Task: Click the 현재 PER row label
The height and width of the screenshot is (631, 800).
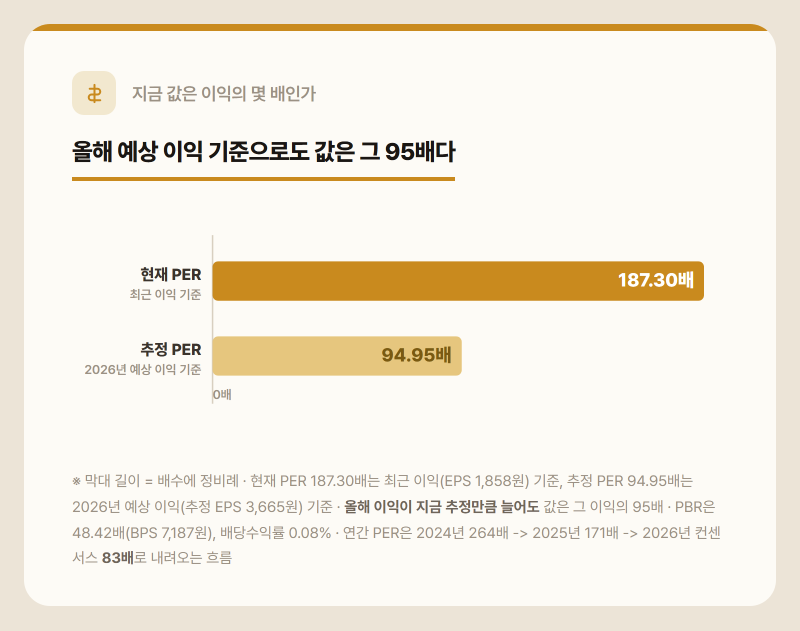Action: click(171, 274)
